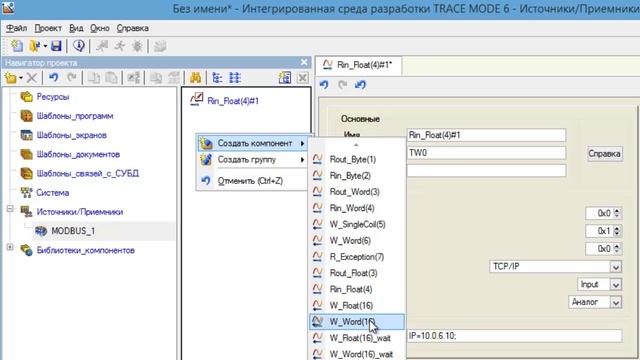Image resolution: width=640 pixels, height=360 pixels.
Task: Click the undo arrow in the editor toolbar
Action: pos(324,85)
